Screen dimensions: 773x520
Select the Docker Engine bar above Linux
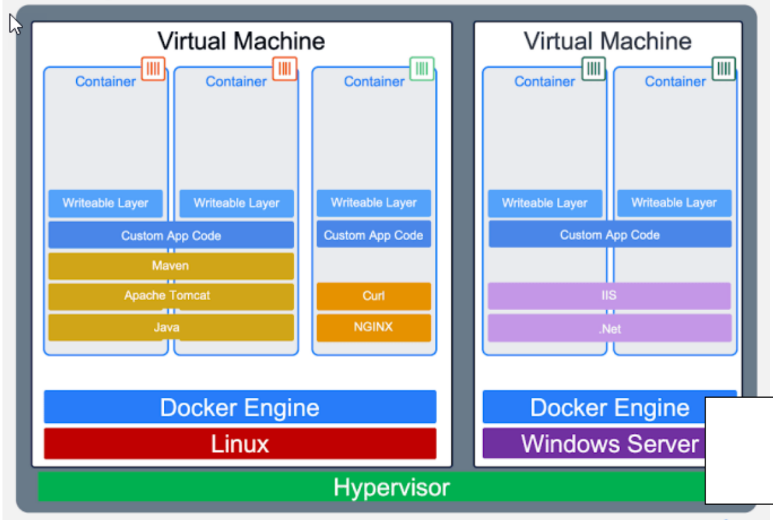click(240, 407)
